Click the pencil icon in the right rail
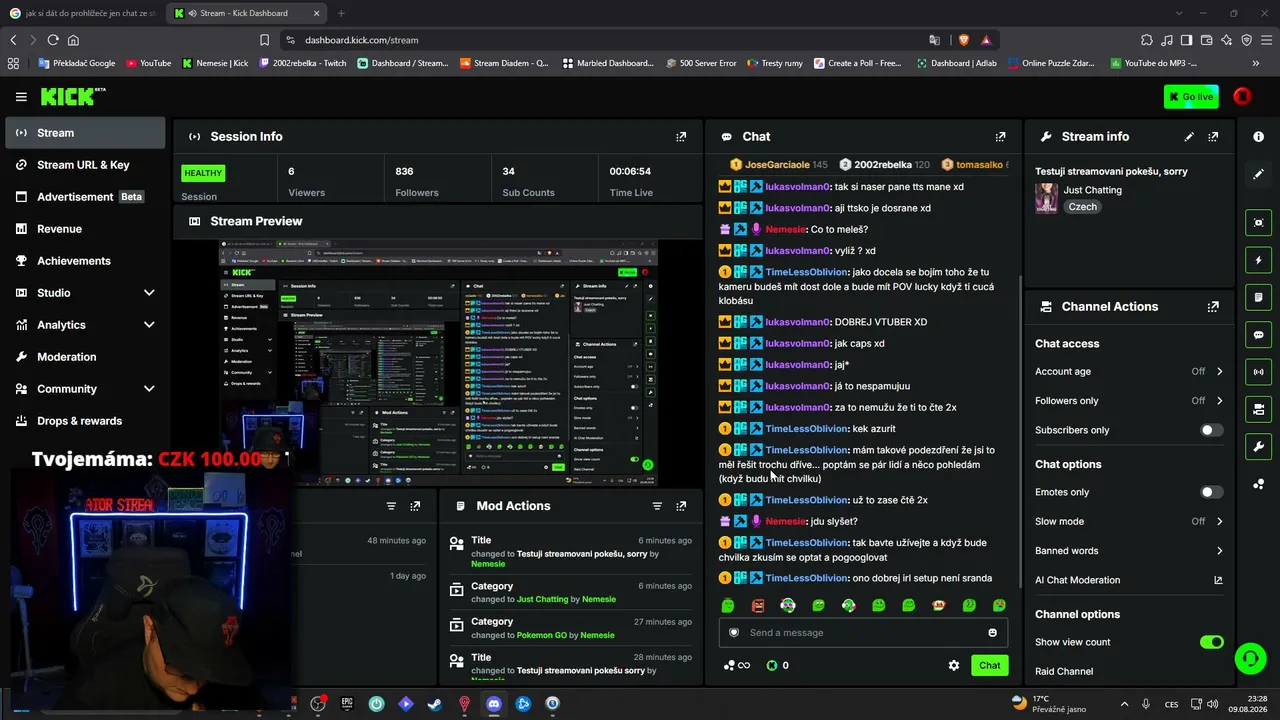The width and height of the screenshot is (1280, 720). [x=1258, y=174]
